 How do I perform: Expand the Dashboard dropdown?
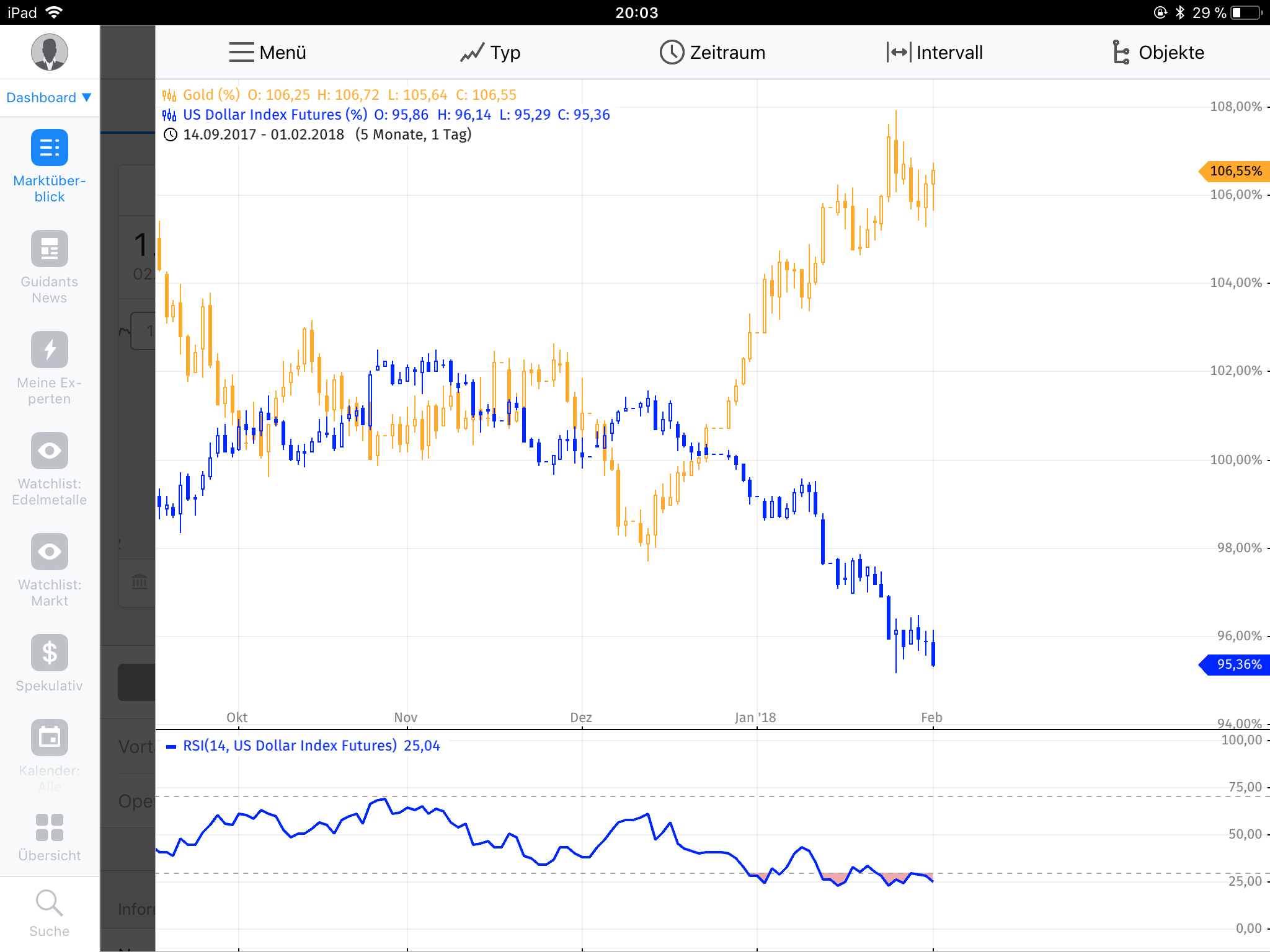coord(48,97)
